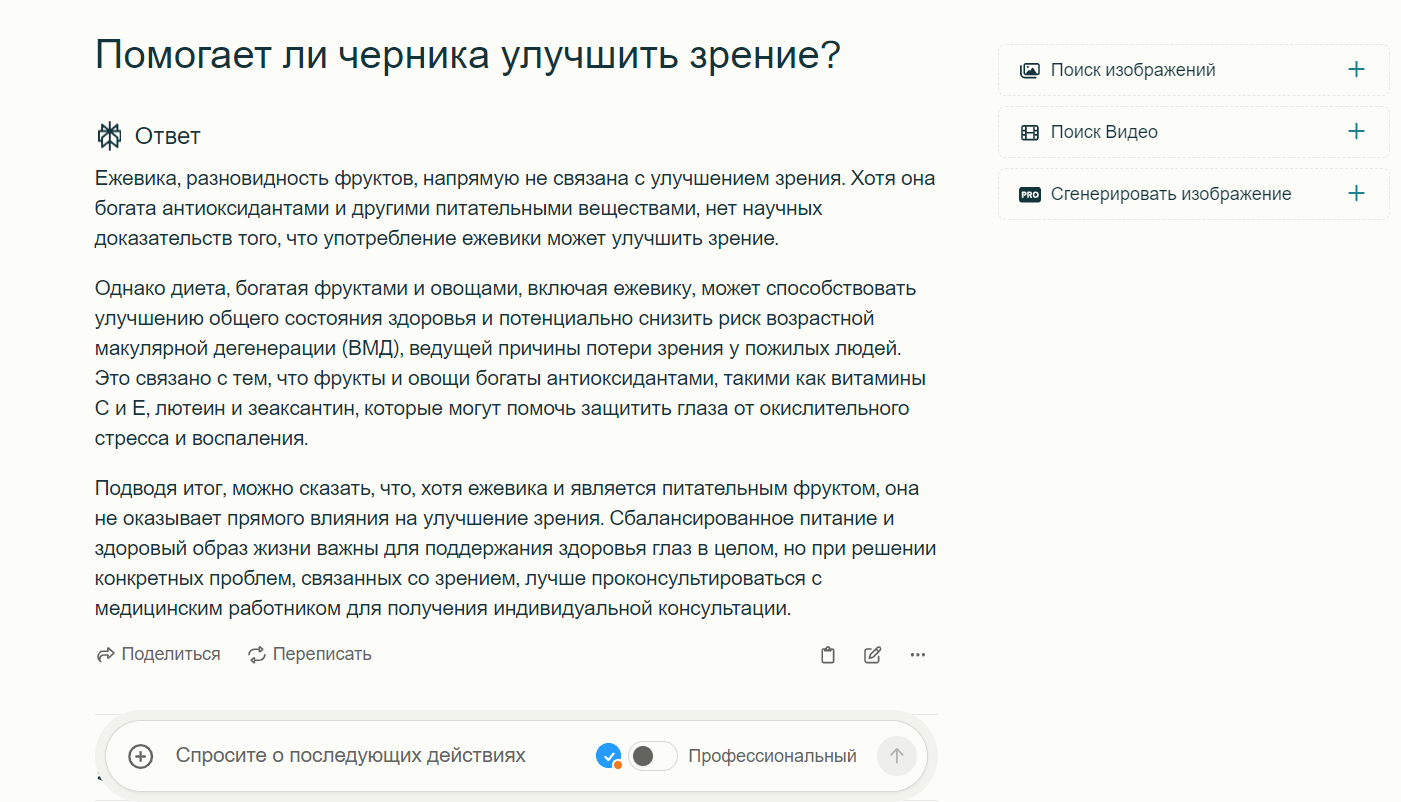Select the Поиск изображений label

[1132, 70]
